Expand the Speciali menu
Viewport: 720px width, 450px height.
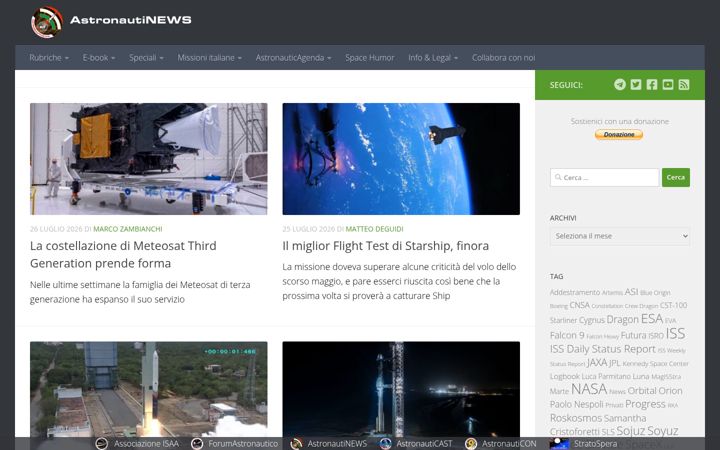pos(146,58)
